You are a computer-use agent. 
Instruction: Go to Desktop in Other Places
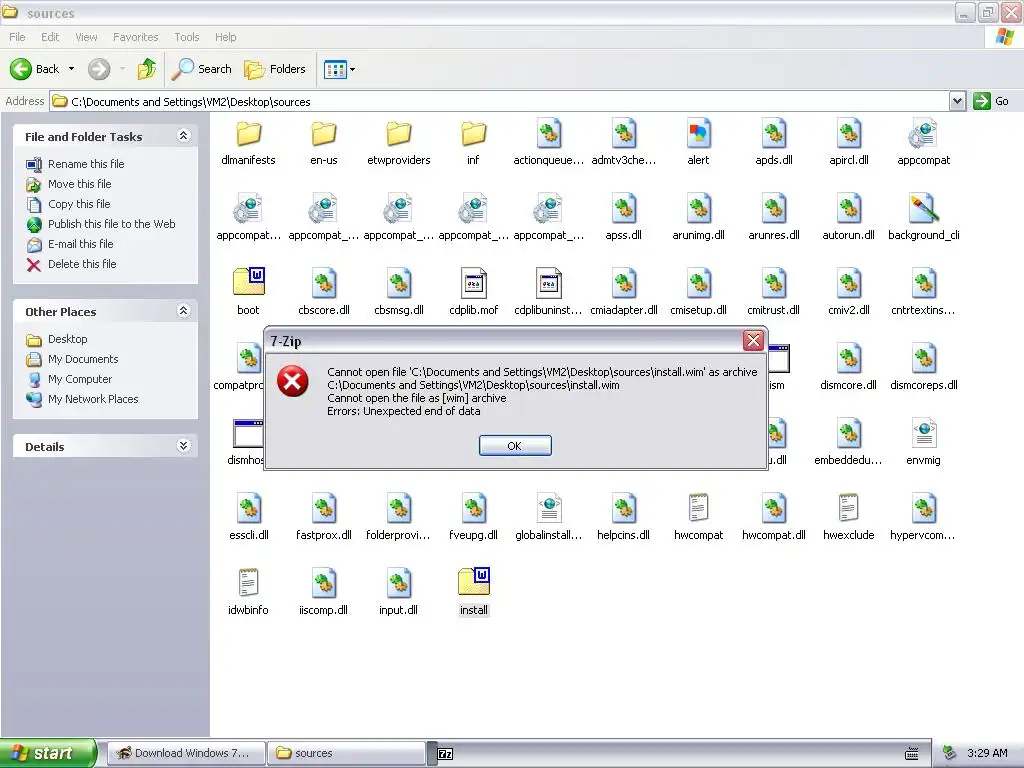point(67,339)
